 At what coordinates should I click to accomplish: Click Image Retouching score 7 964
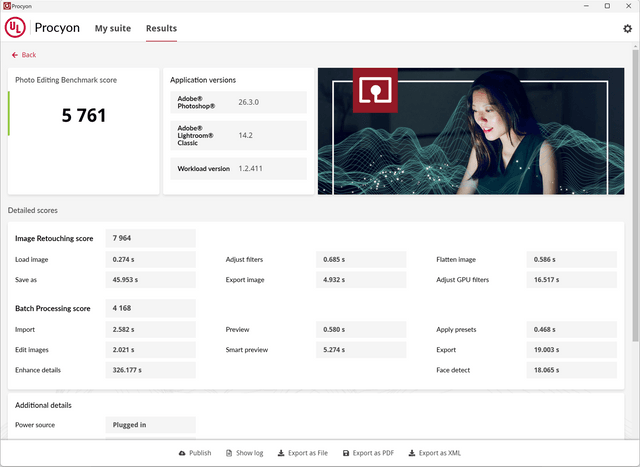[151, 238]
